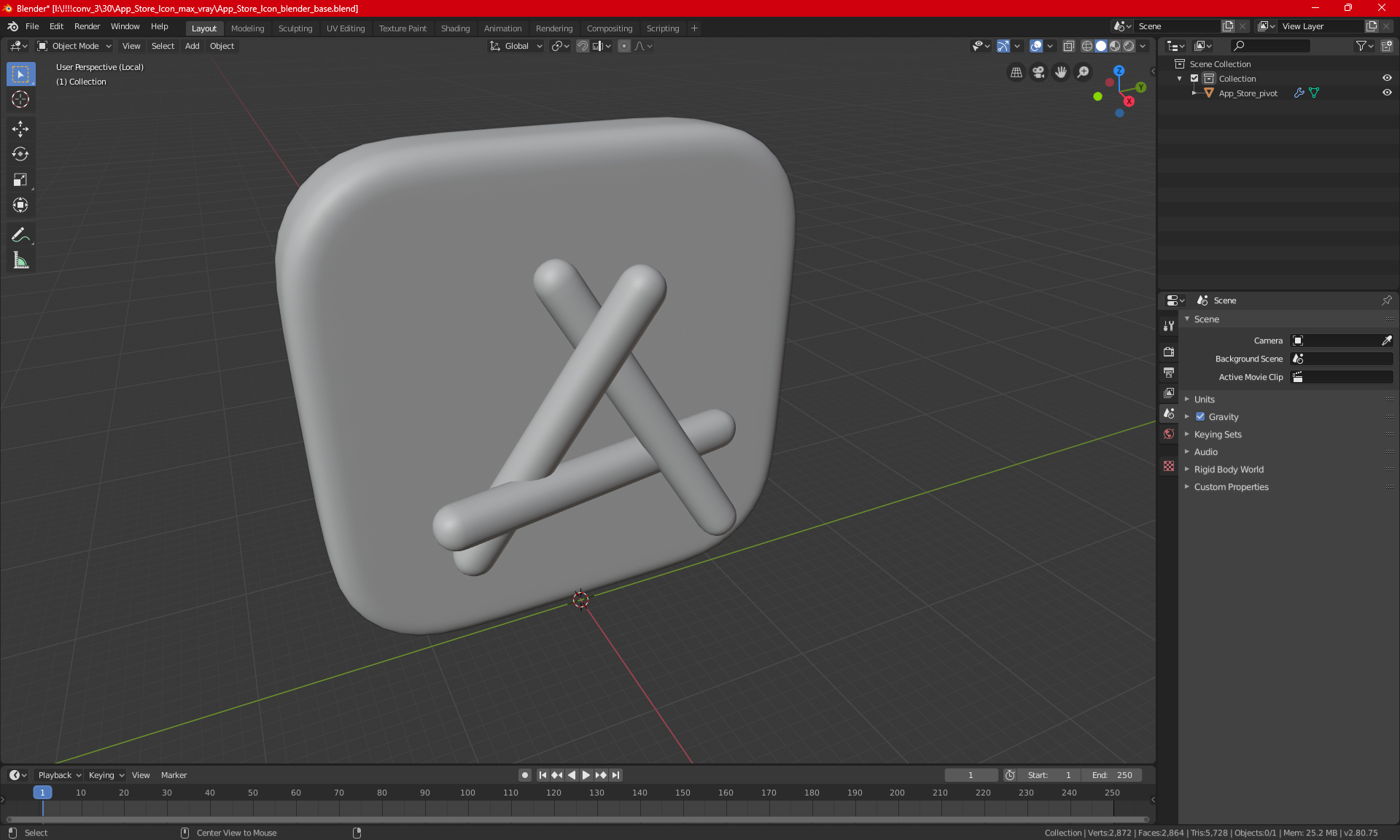This screenshot has width=1400, height=840.
Task: Toggle snapping magnet button
Action: pyautogui.click(x=583, y=46)
